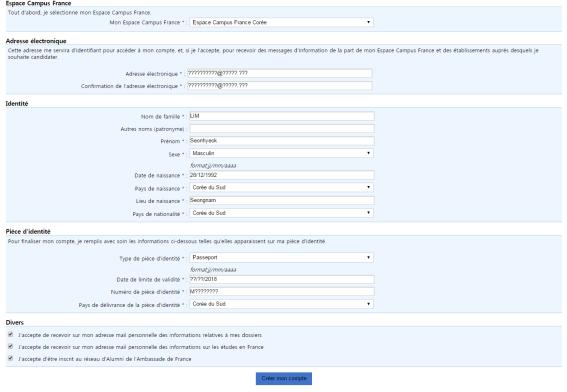The height and width of the screenshot is (392, 567).
Task: Focus the Lieu de naissance field
Action: tap(282, 200)
